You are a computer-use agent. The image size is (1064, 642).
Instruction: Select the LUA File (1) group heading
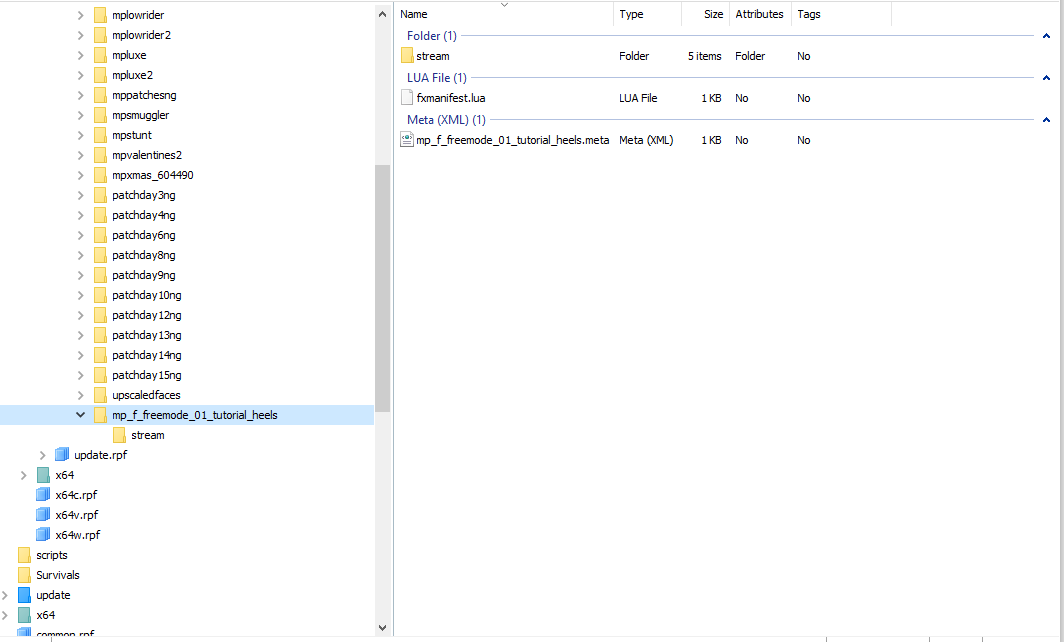point(437,78)
